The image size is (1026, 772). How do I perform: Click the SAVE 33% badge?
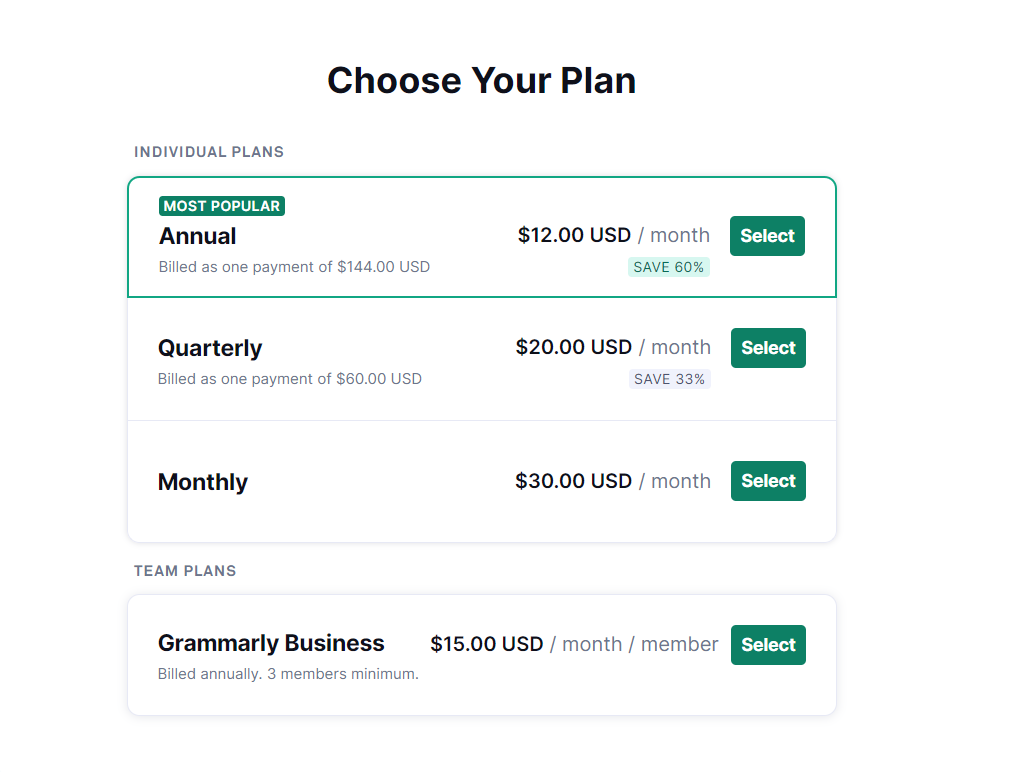669,379
